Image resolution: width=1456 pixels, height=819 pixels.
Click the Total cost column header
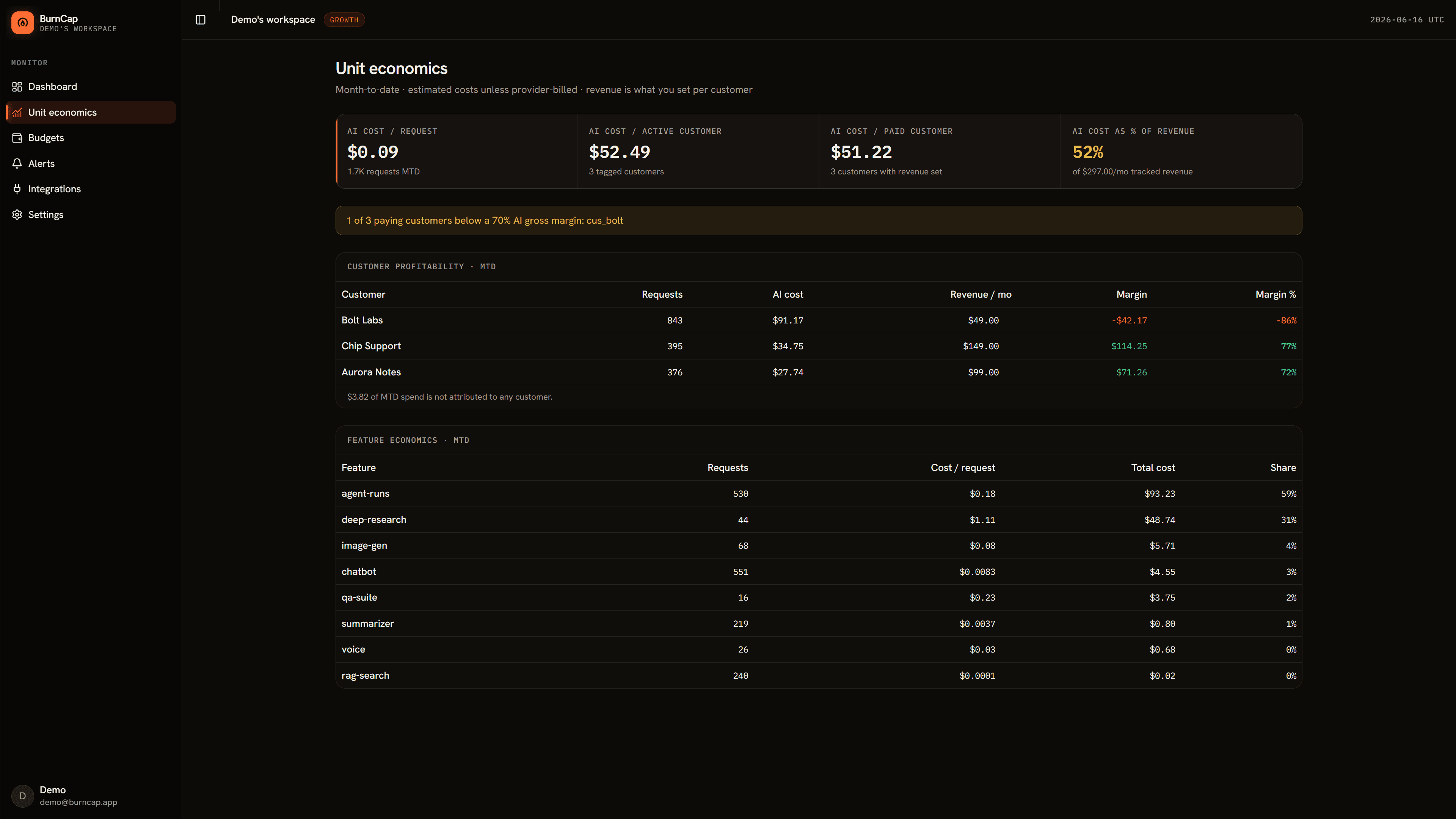1153,468
